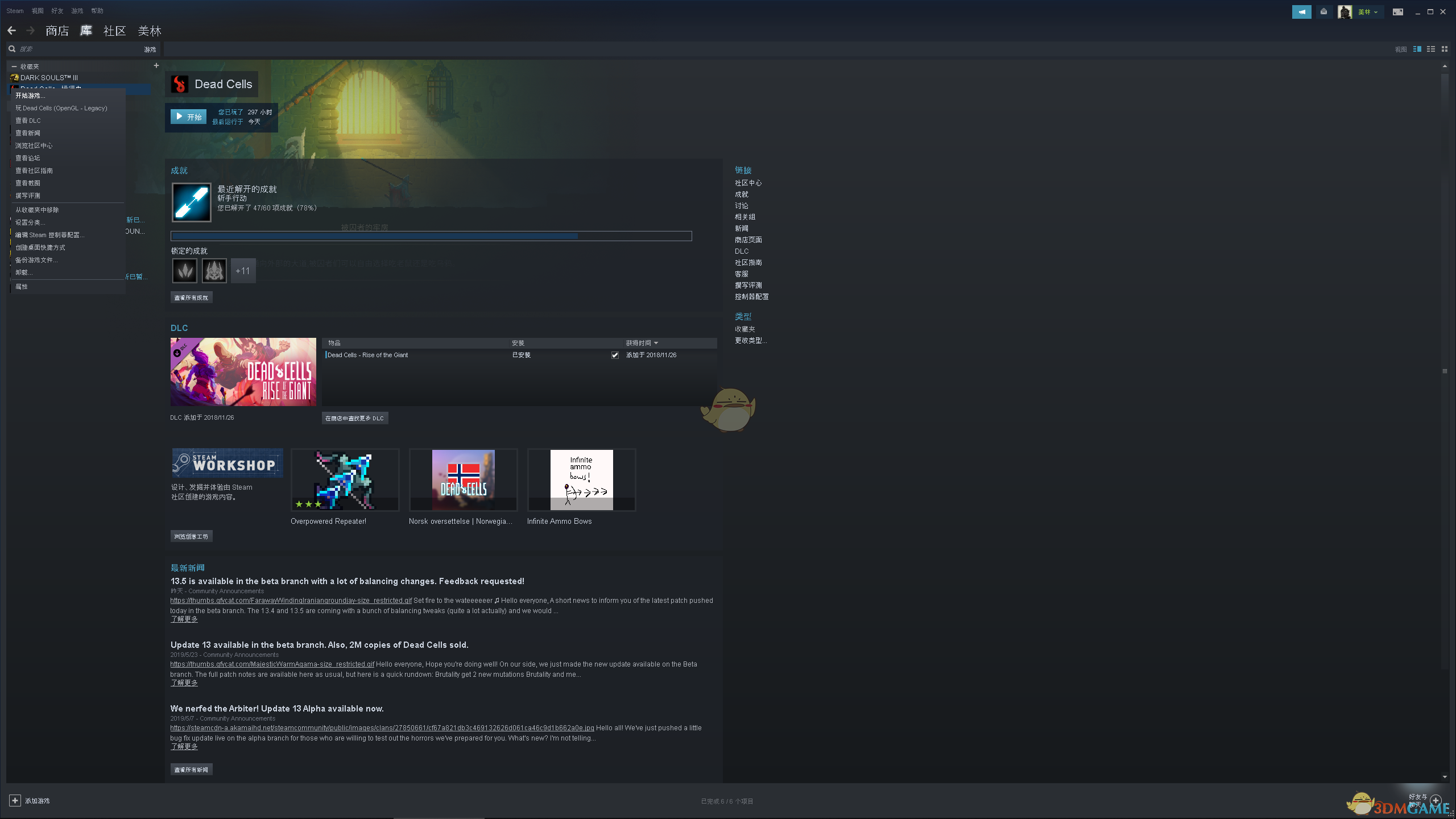The width and height of the screenshot is (1456, 819).
Task: Show the +11 more locked achievements
Action: pyautogui.click(x=243, y=271)
